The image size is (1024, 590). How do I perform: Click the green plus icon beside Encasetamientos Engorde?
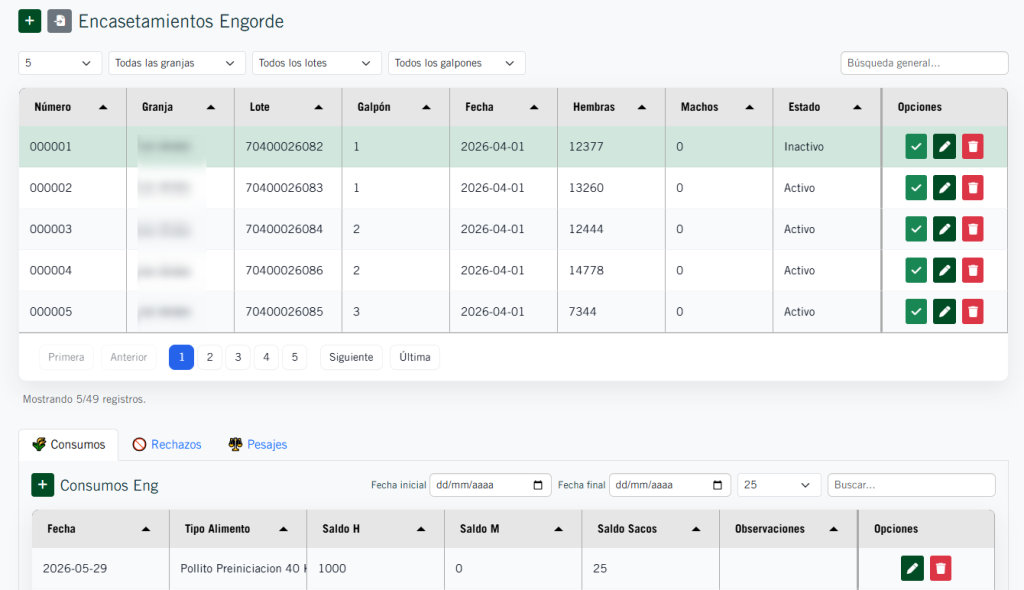coord(29,21)
